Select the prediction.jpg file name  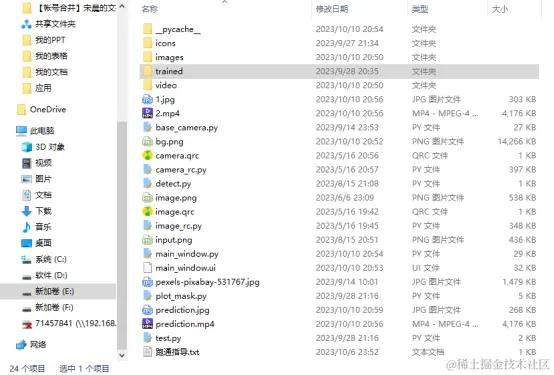(x=182, y=310)
